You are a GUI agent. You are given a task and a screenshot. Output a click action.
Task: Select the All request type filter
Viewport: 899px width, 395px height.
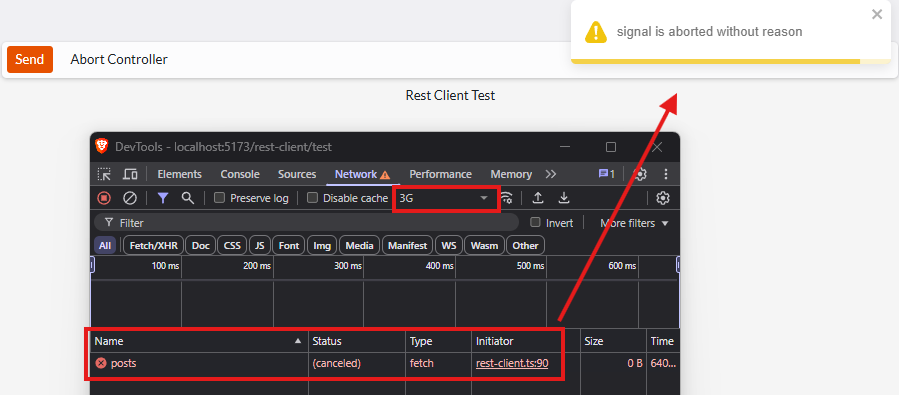(x=105, y=246)
